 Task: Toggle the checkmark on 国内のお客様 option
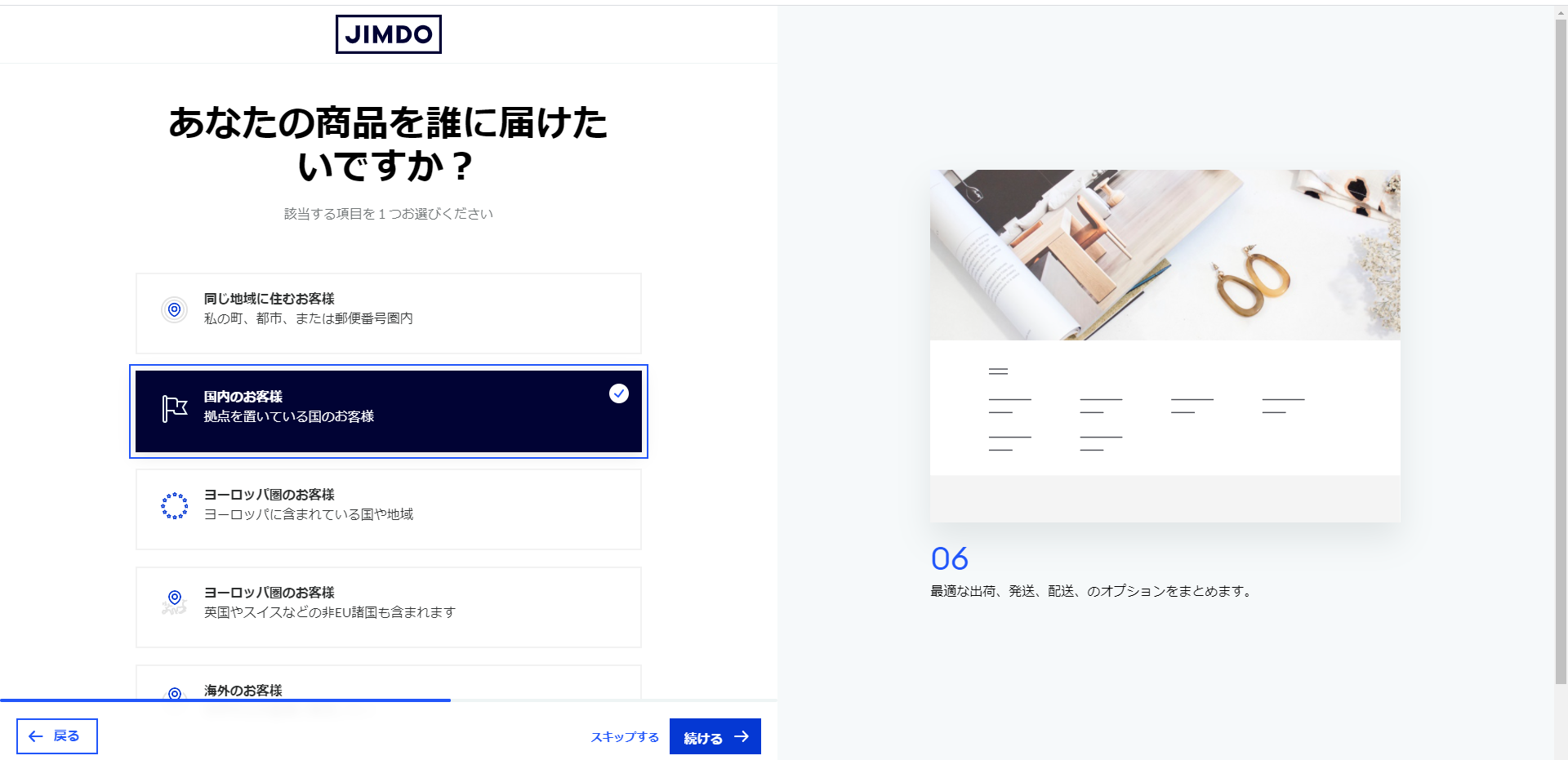pos(619,393)
